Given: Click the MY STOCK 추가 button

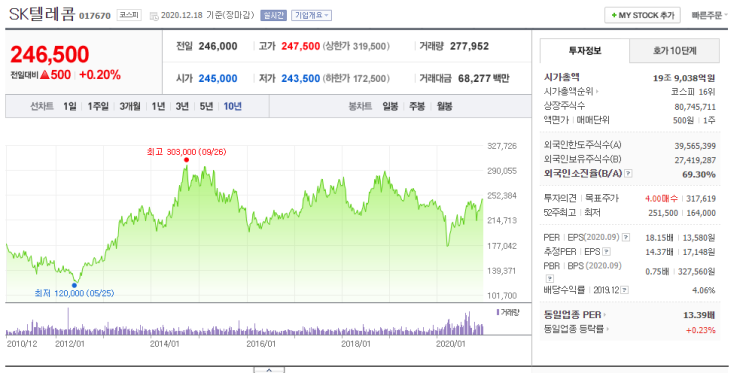Looking at the screenshot, I should (x=642, y=16).
